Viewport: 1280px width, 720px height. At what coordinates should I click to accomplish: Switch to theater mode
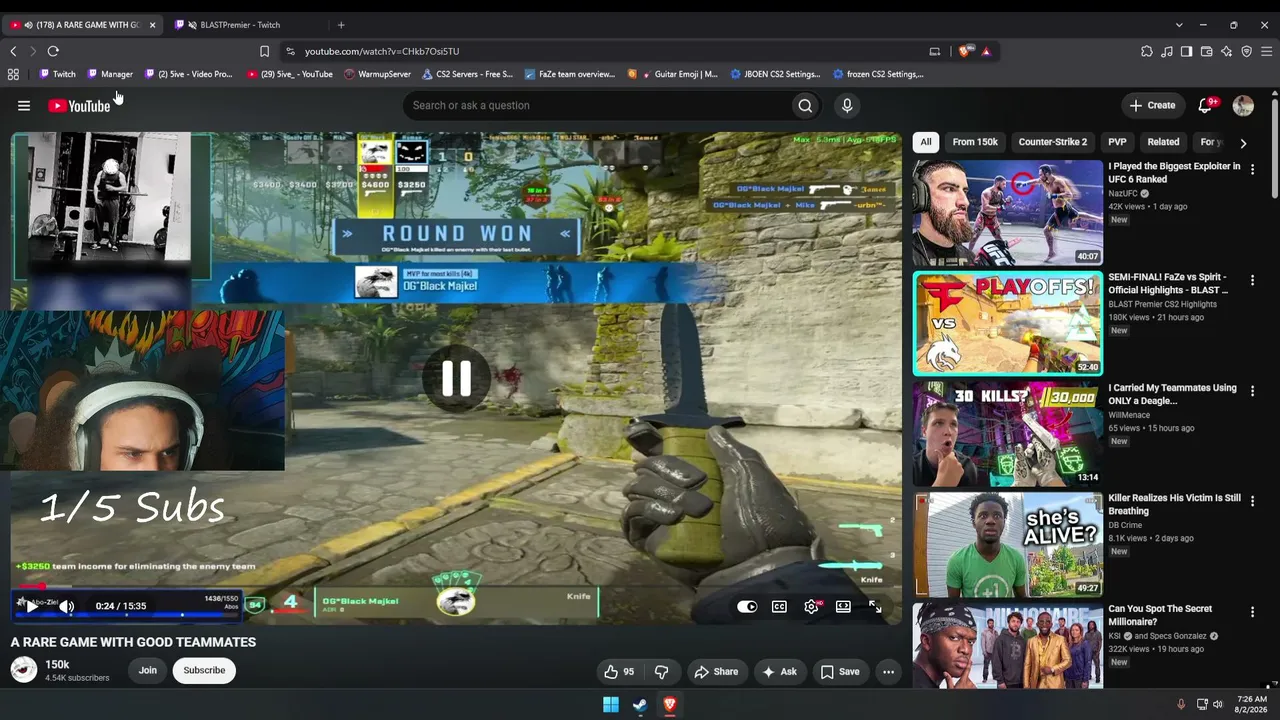coord(843,606)
